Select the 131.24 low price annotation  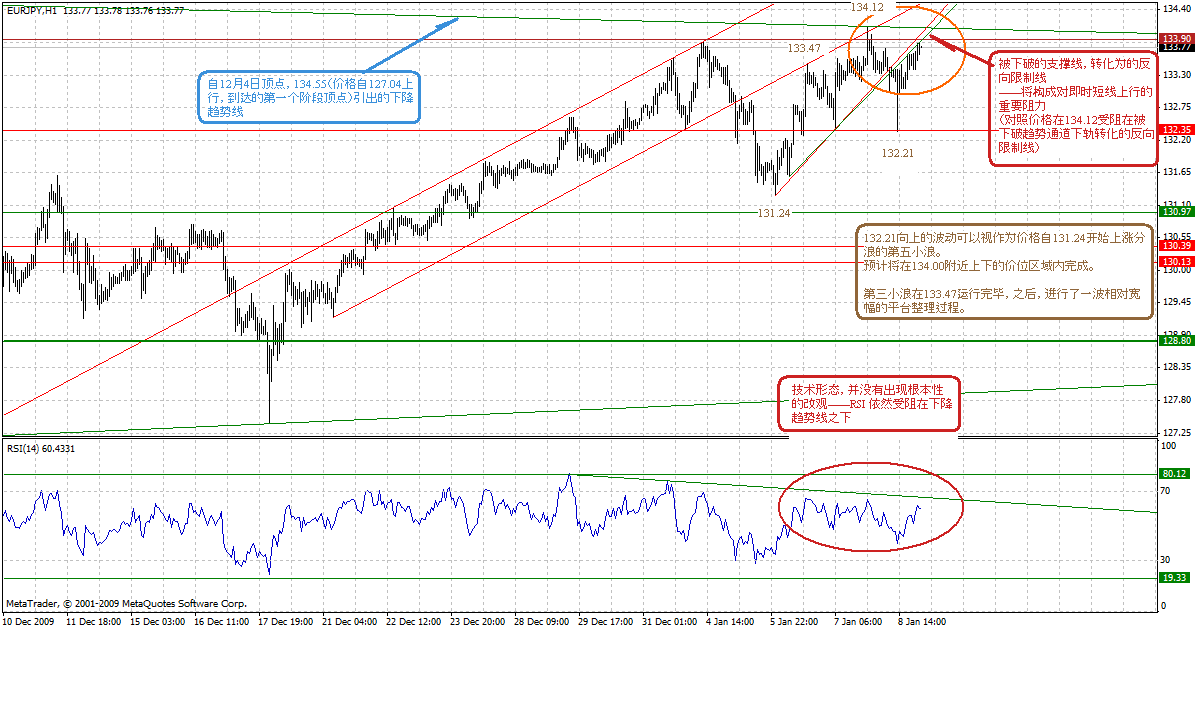(774, 213)
